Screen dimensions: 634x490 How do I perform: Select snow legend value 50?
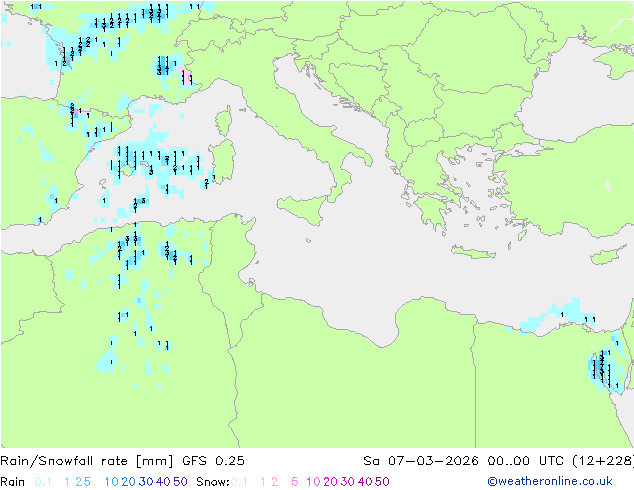click(382, 482)
